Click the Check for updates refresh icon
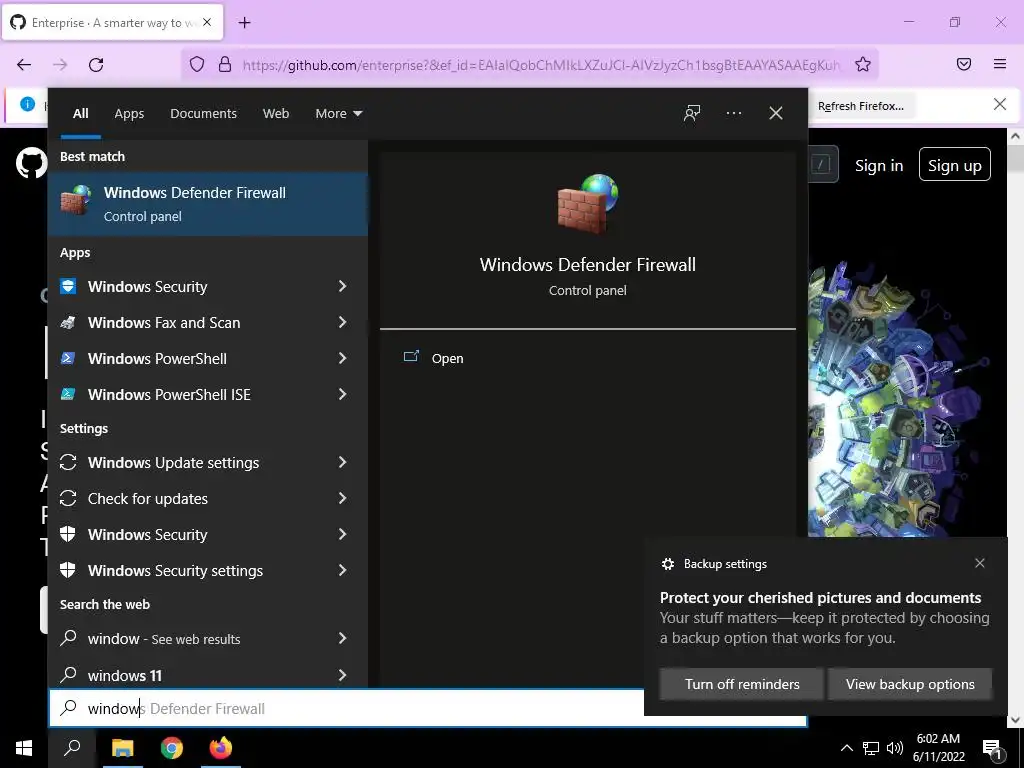 (68, 498)
